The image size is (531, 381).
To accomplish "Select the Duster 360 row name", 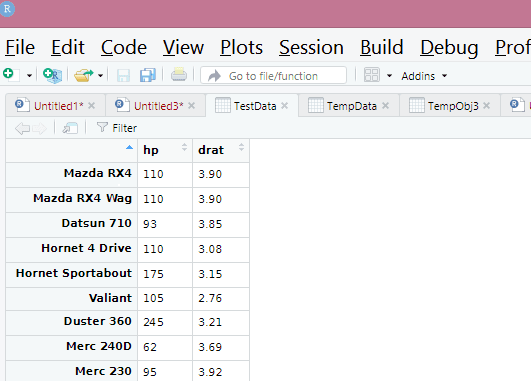I will click(x=98, y=321).
